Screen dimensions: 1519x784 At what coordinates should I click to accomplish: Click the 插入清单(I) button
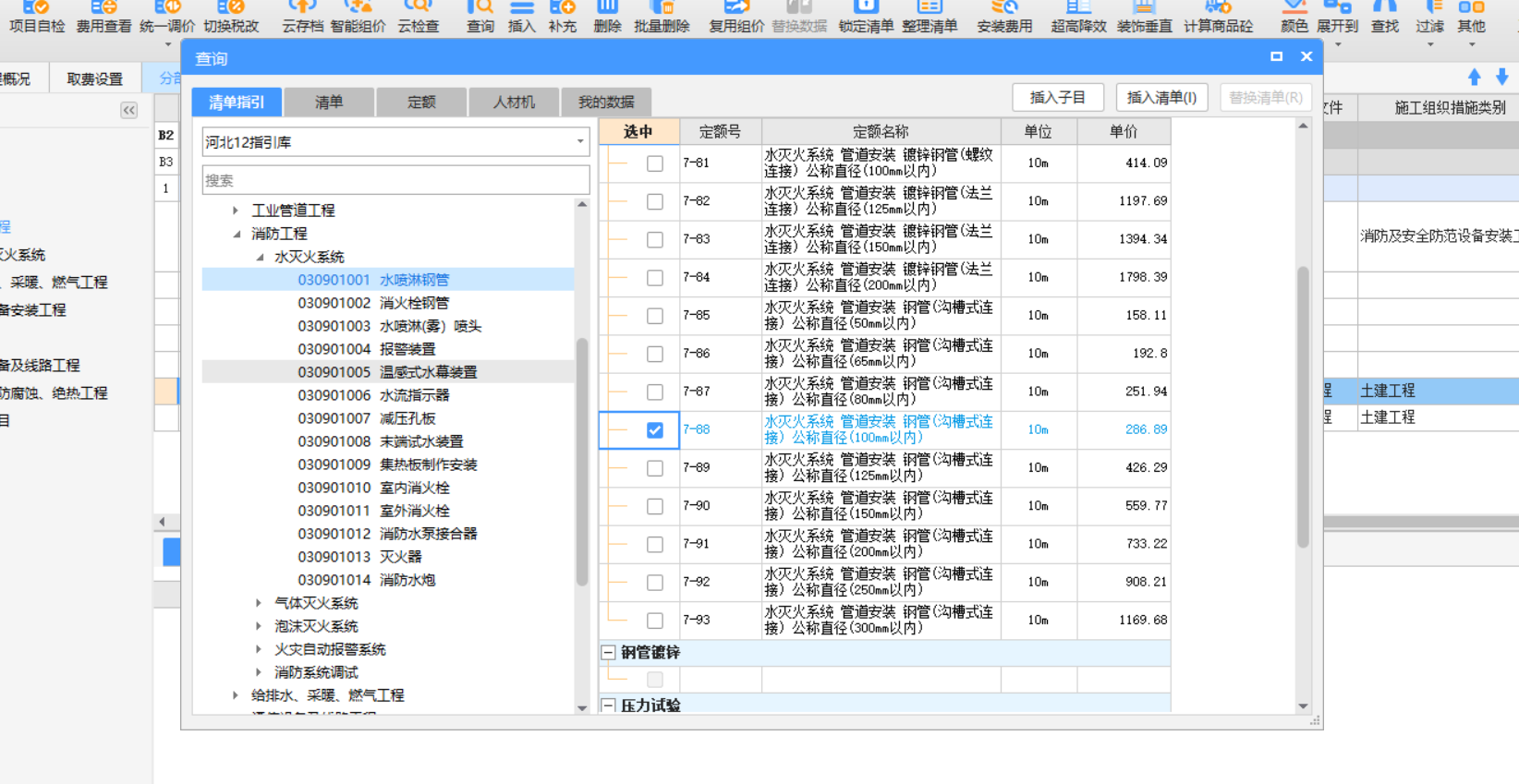click(x=1161, y=97)
